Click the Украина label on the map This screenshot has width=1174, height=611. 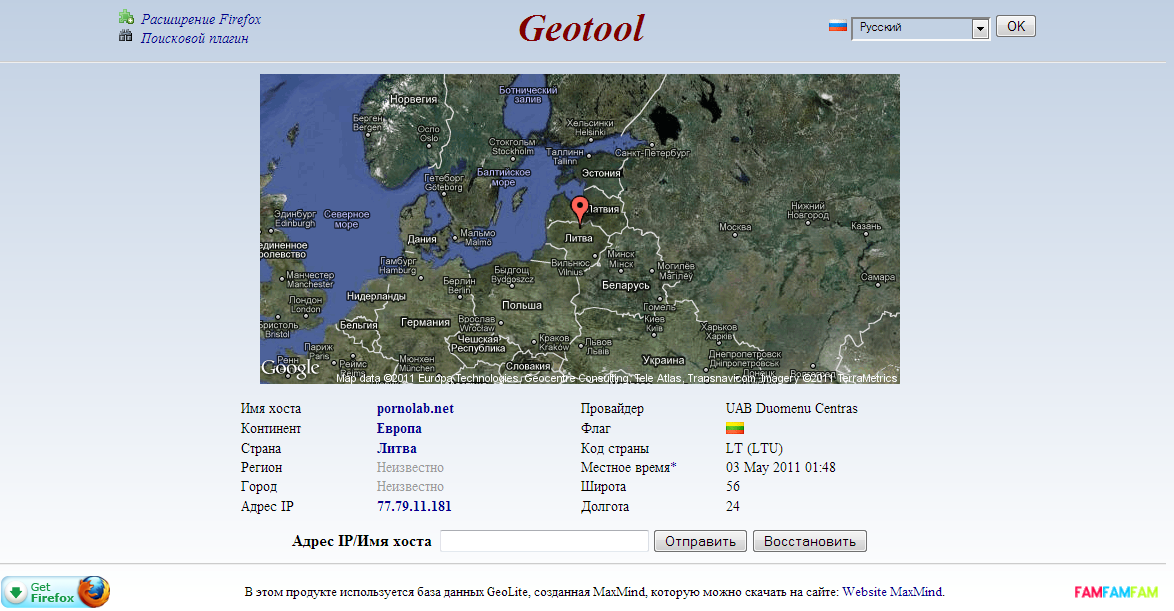click(x=663, y=360)
